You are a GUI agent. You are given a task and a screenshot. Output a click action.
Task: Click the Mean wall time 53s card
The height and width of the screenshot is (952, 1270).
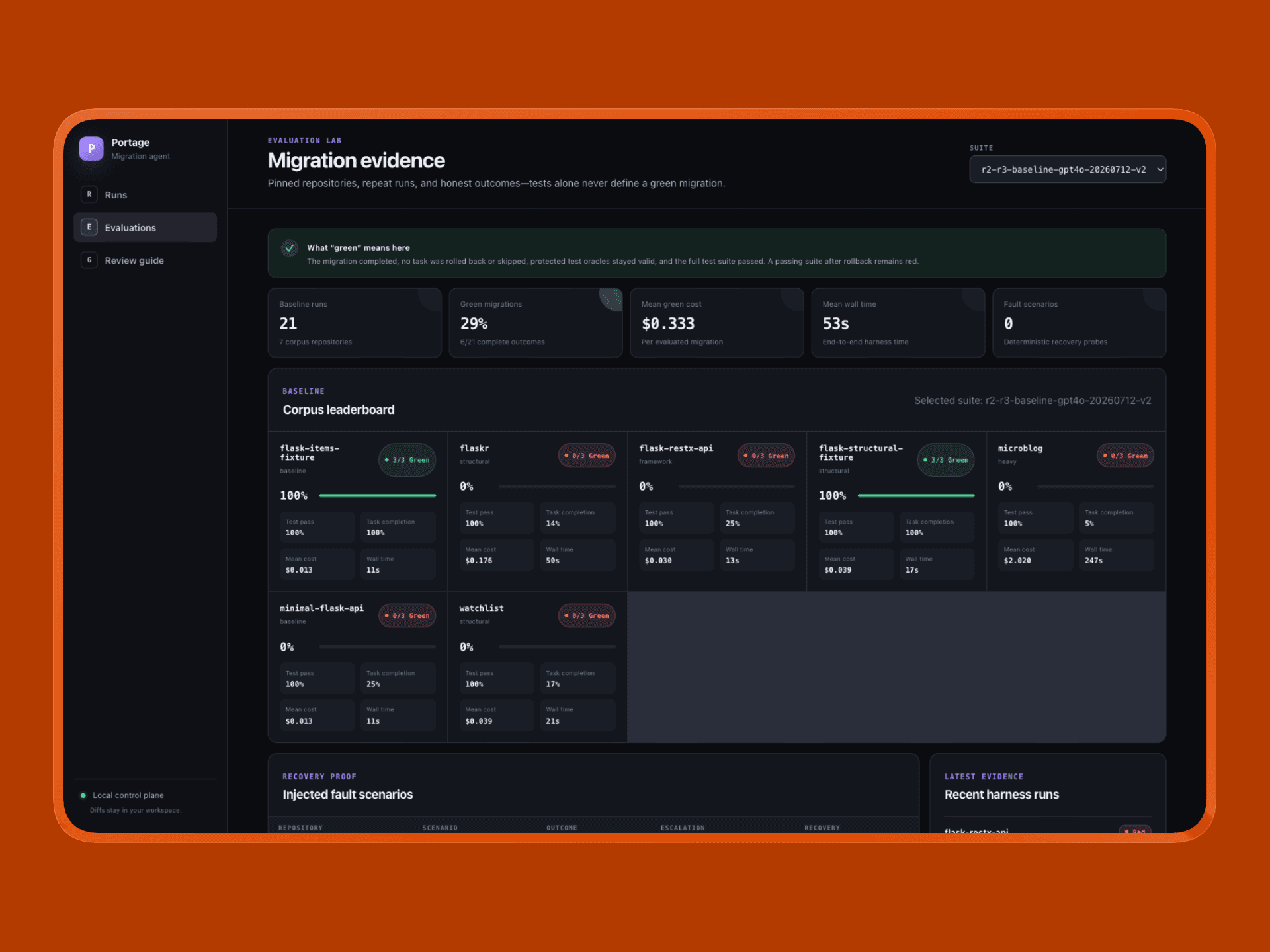[898, 323]
